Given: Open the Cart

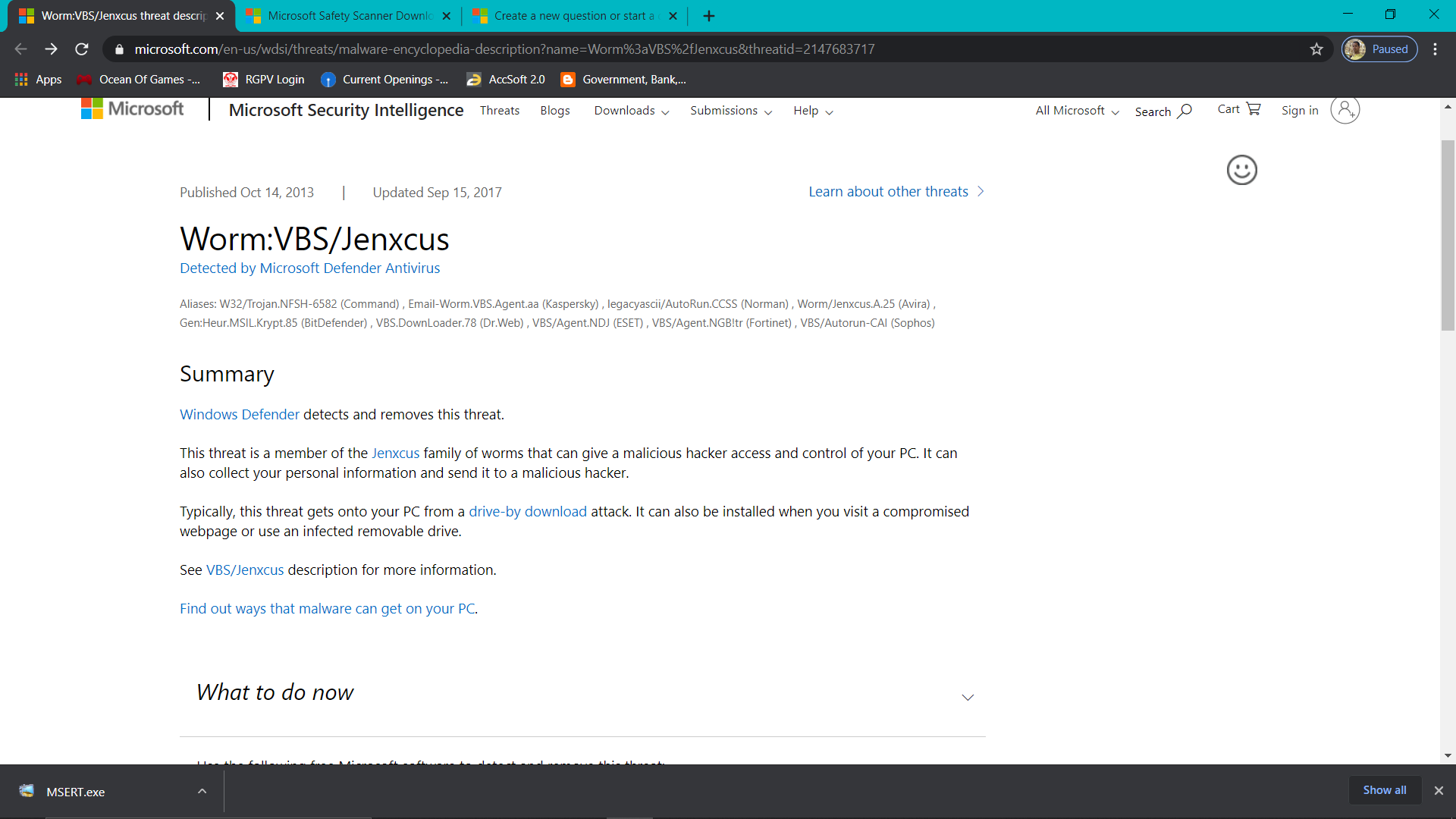Looking at the screenshot, I should click(1239, 109).
